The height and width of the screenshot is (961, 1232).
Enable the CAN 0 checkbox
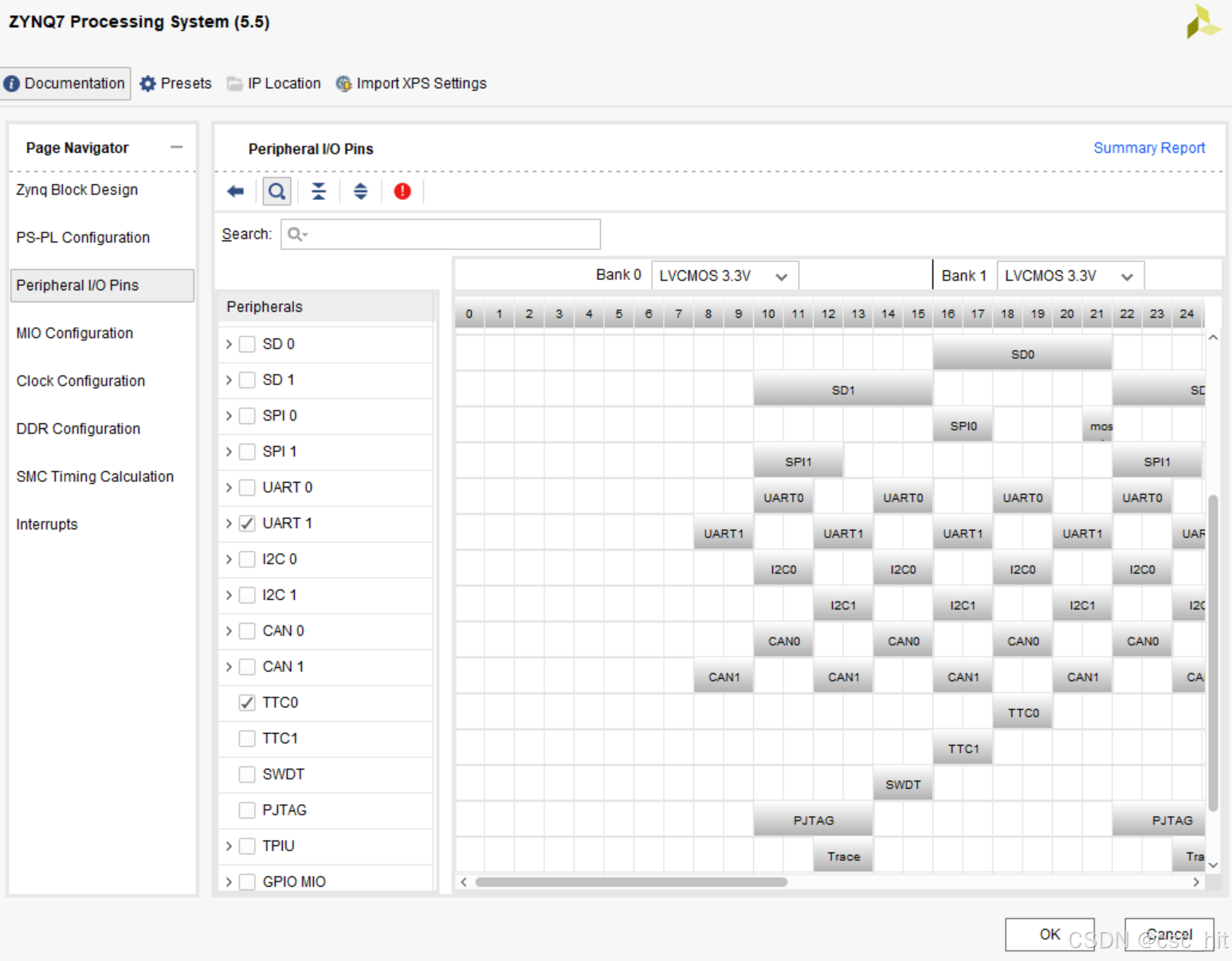pos(247,631)
